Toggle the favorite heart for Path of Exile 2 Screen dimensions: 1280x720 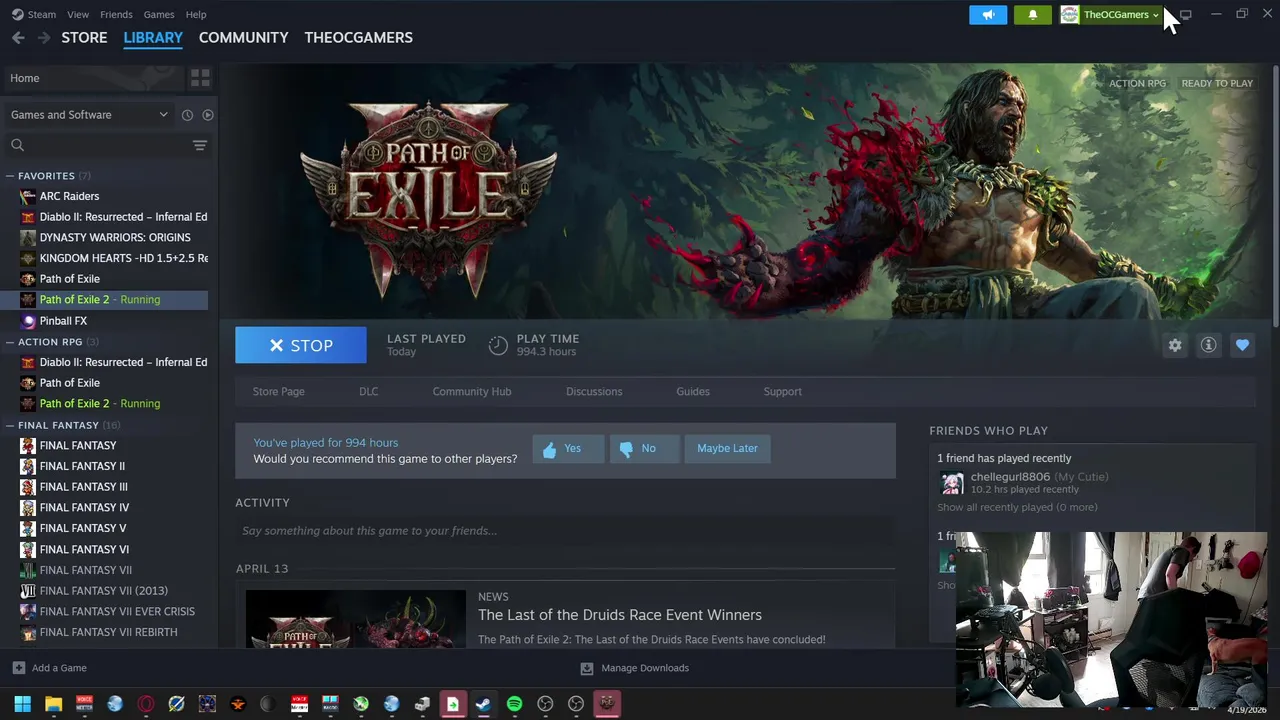pyautogui.click(x=1242, y=345)
